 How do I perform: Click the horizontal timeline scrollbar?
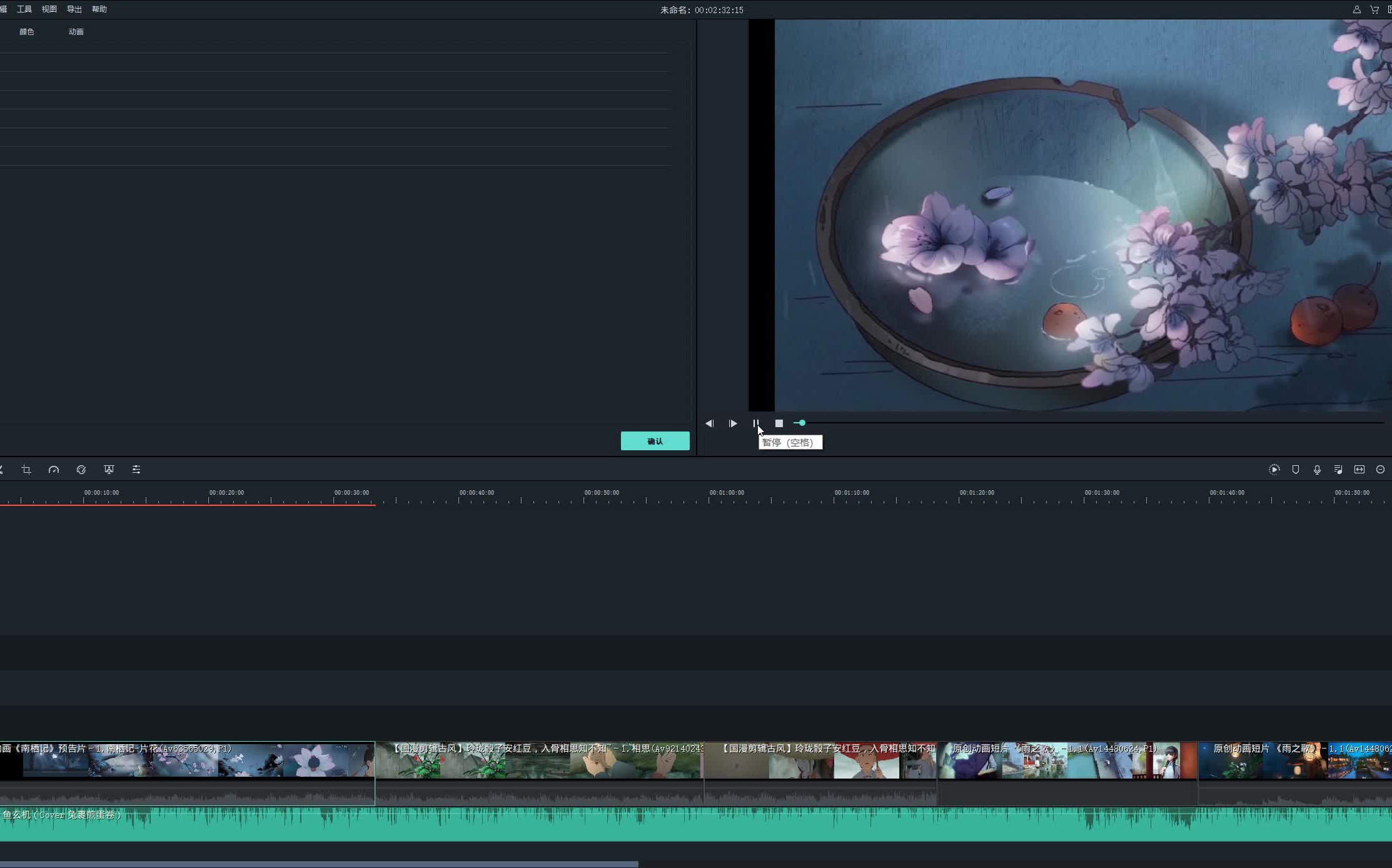pos(319,864)
